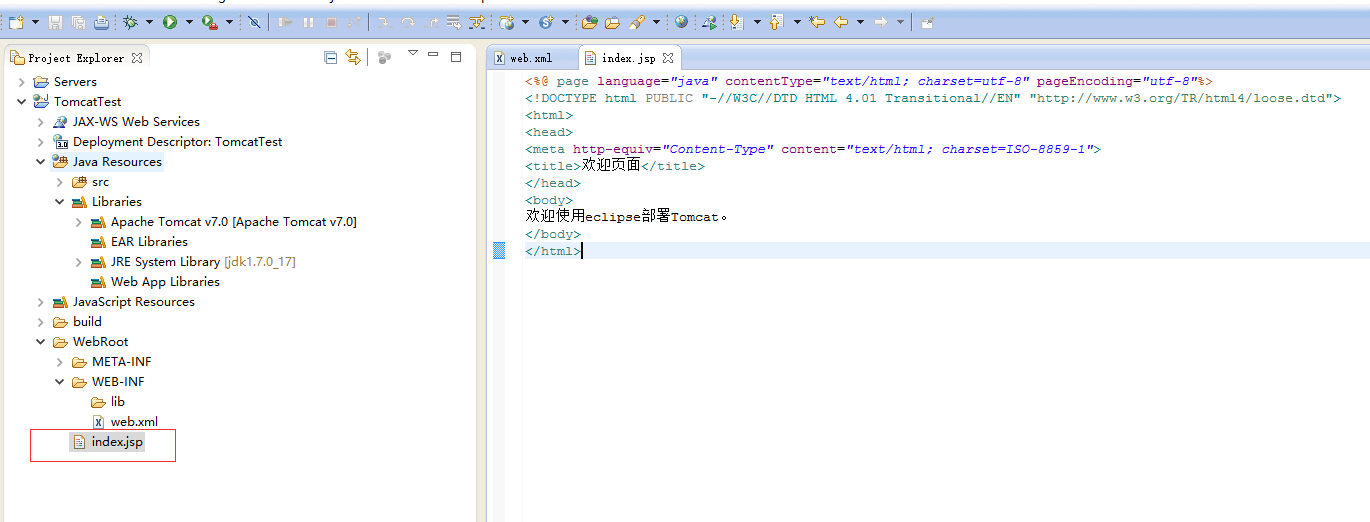
Task: Expand JRE System Library node
Action: click(x=78, y=262)
